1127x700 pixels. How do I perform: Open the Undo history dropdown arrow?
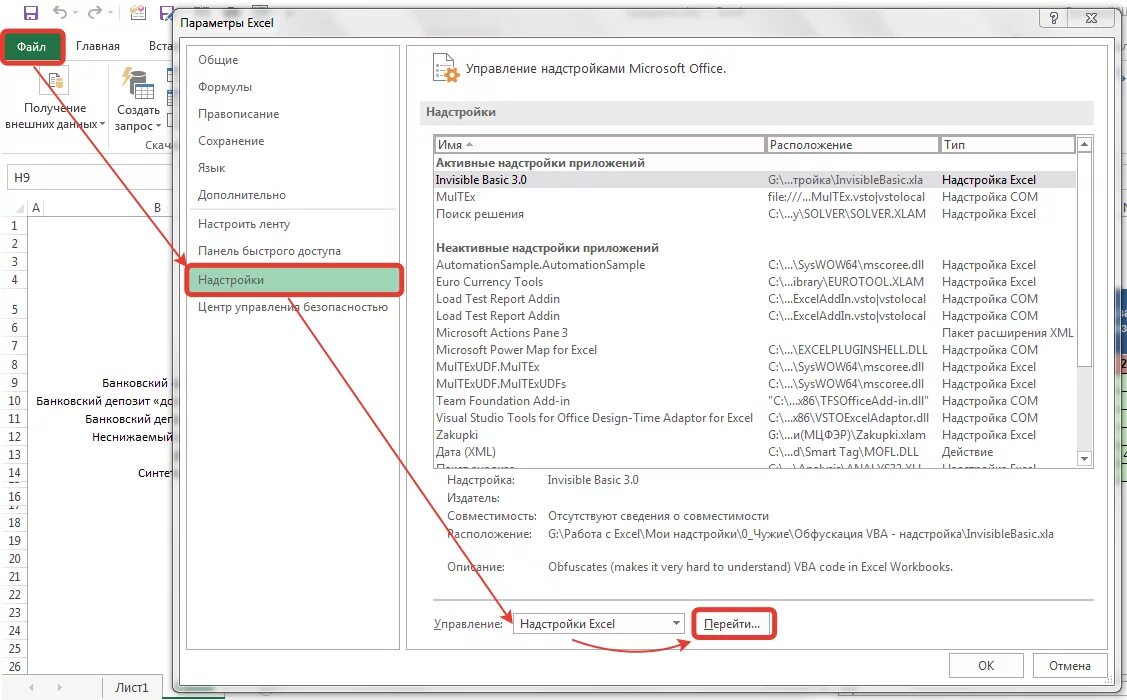click(x=75, y=14)
